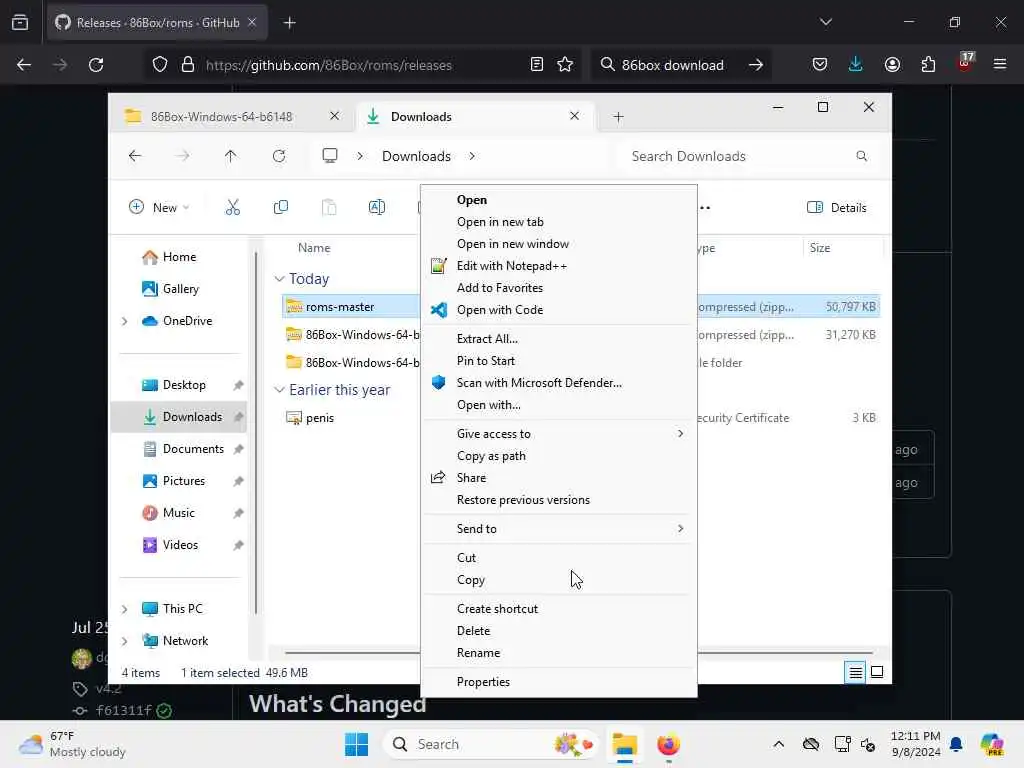Click the taskbar Search box

coord(490,744)
